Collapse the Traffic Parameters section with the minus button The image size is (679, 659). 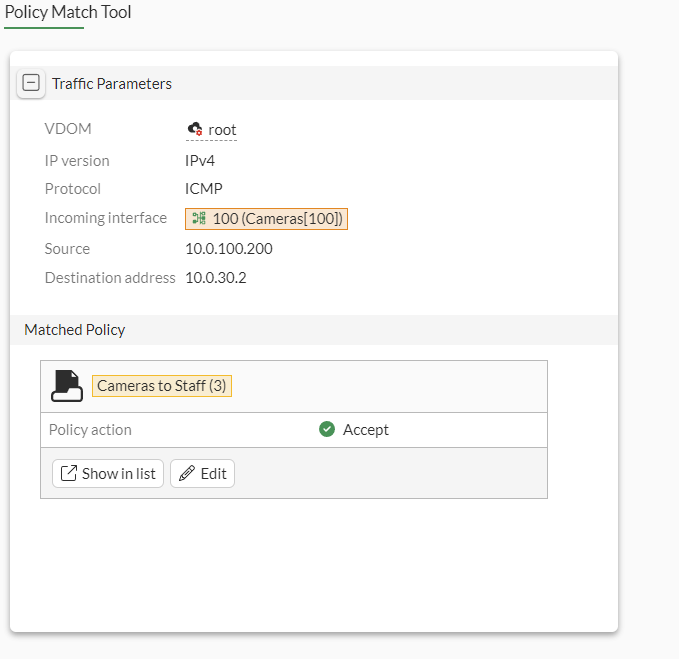point(31,84)
